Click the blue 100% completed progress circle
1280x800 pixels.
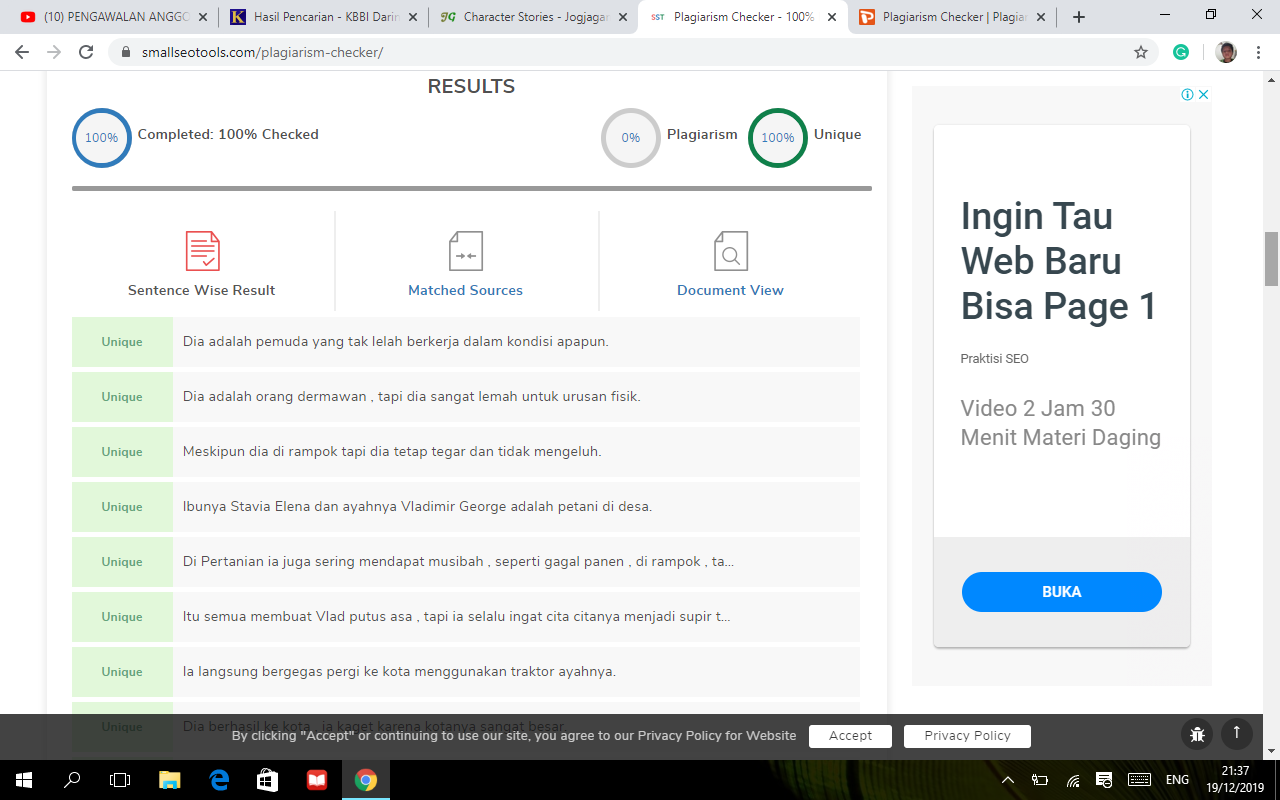[x=101, y=137]
